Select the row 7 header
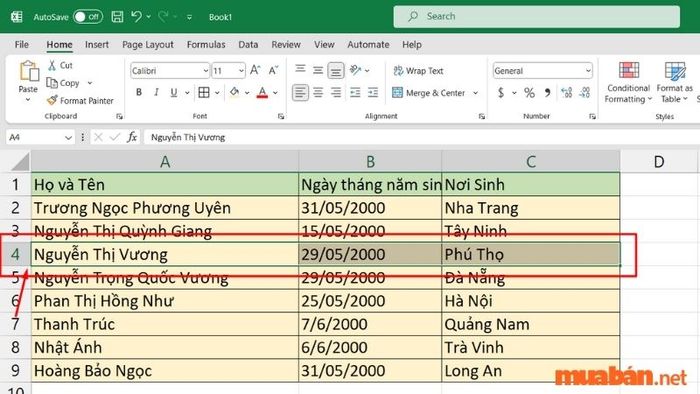The image size is (700, 394). [x=16, y=324]
